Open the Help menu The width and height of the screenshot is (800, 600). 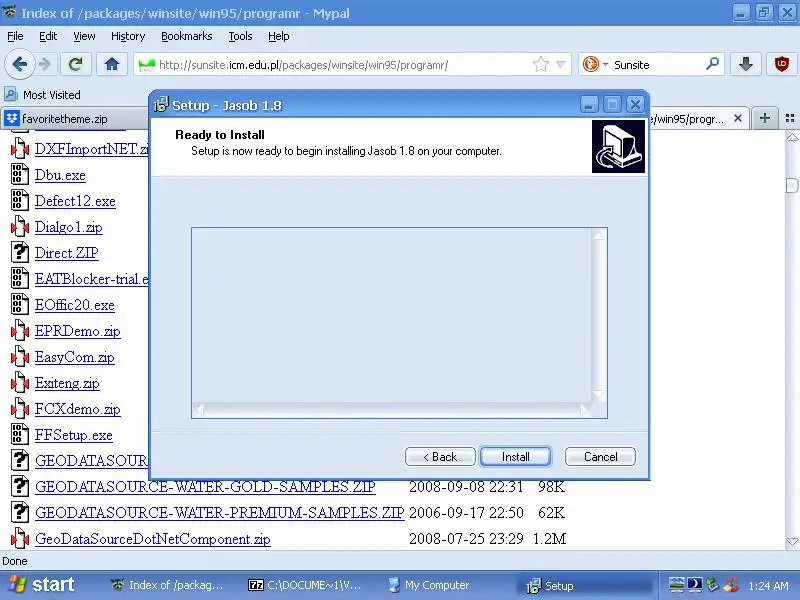[x=279, y=36]
